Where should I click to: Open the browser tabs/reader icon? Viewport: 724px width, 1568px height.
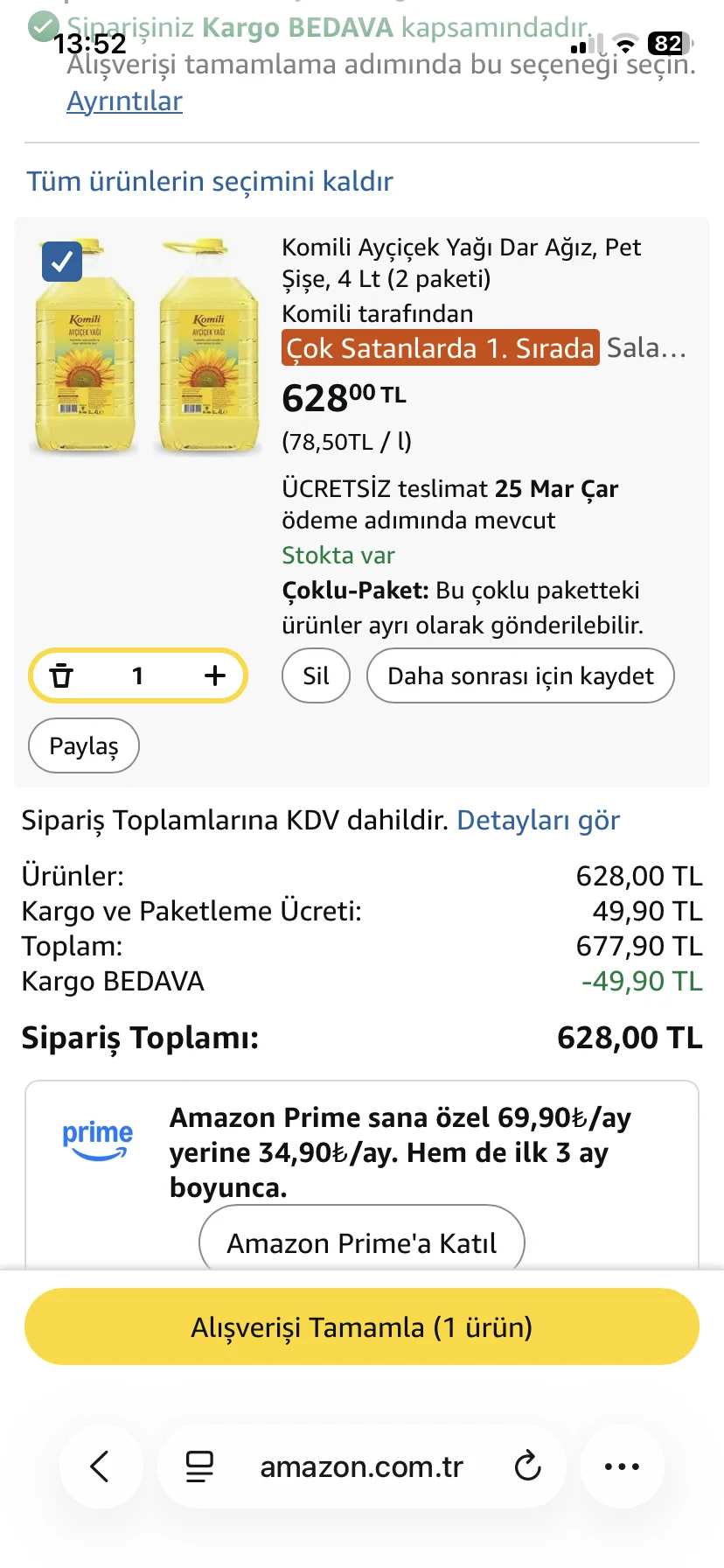point(199,1466)
